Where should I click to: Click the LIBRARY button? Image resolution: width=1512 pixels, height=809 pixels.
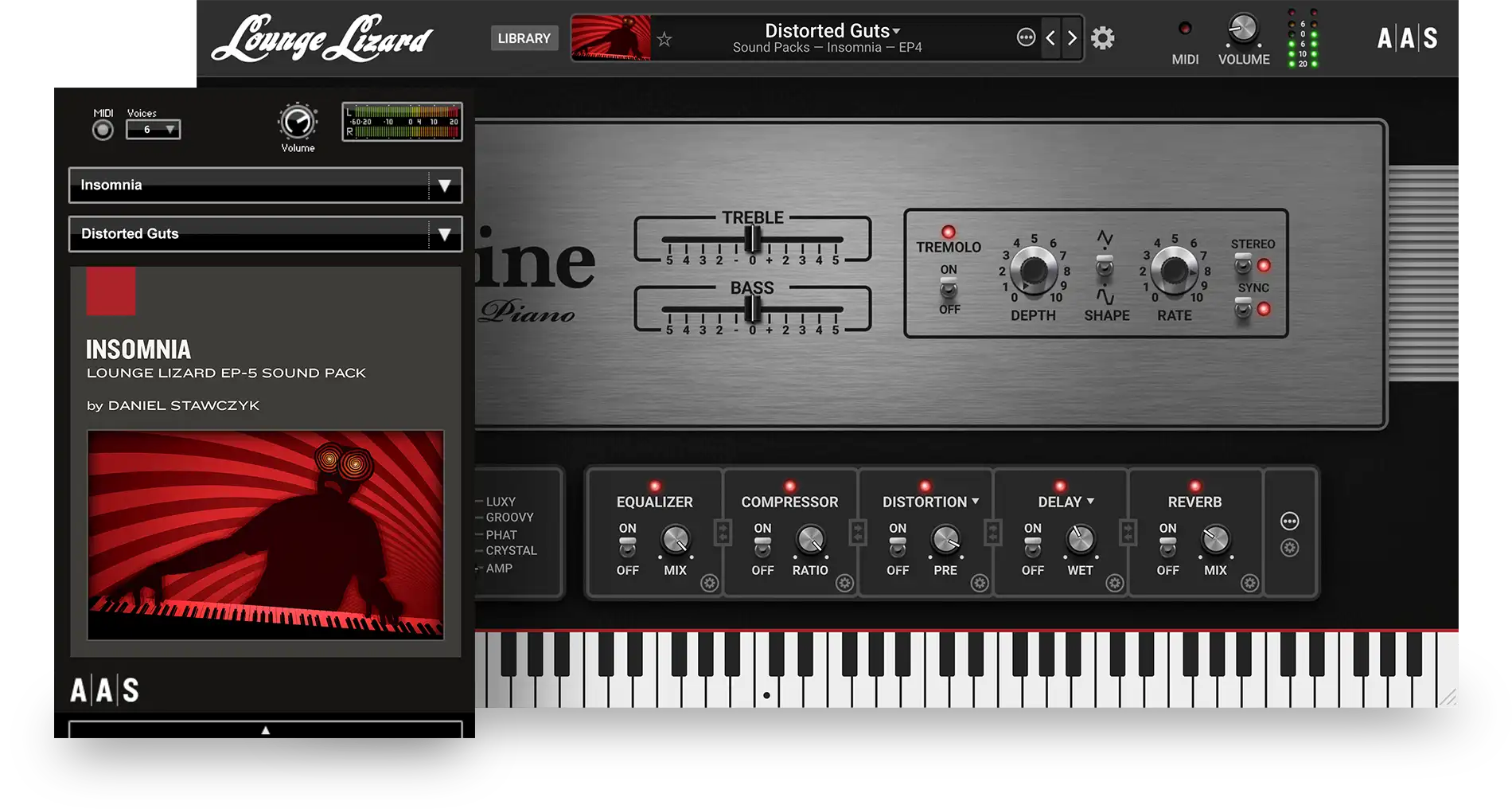pos(524,38)
